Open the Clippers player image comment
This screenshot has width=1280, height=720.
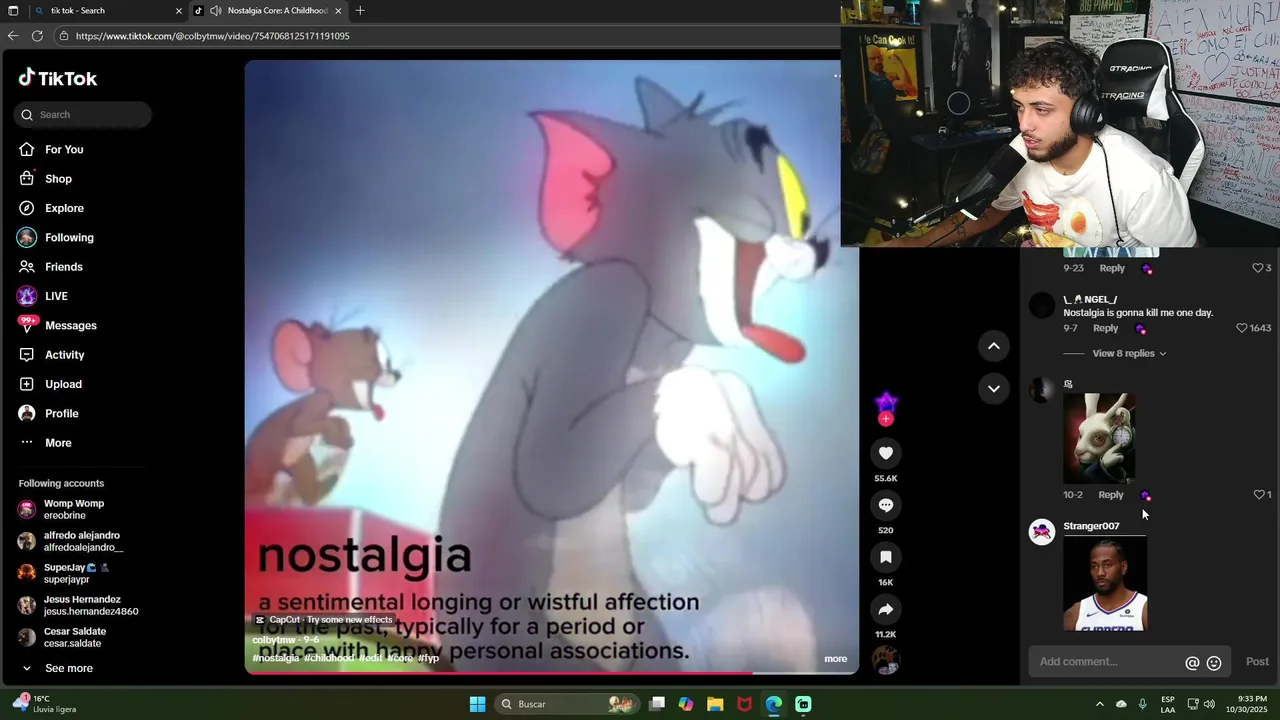tap(1105, 584)
